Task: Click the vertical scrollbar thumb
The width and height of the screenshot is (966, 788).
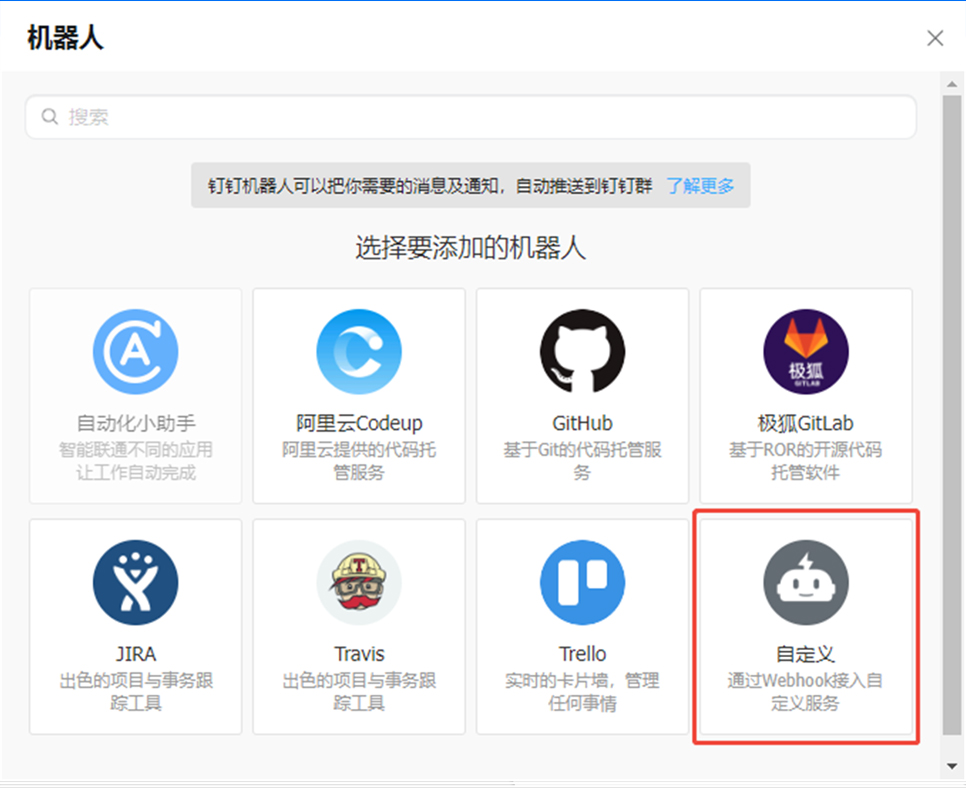Action: pyautogui.click(x=952, y=415)
